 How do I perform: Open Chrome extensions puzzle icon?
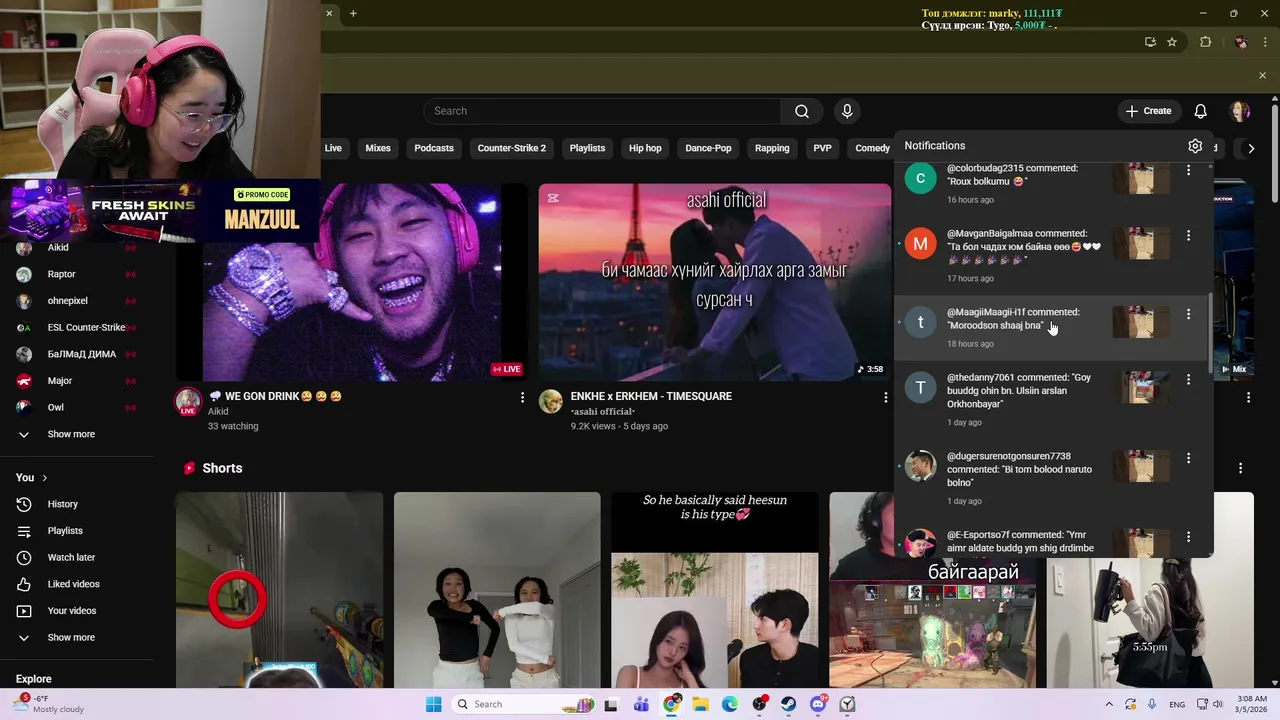point(1205,42)
